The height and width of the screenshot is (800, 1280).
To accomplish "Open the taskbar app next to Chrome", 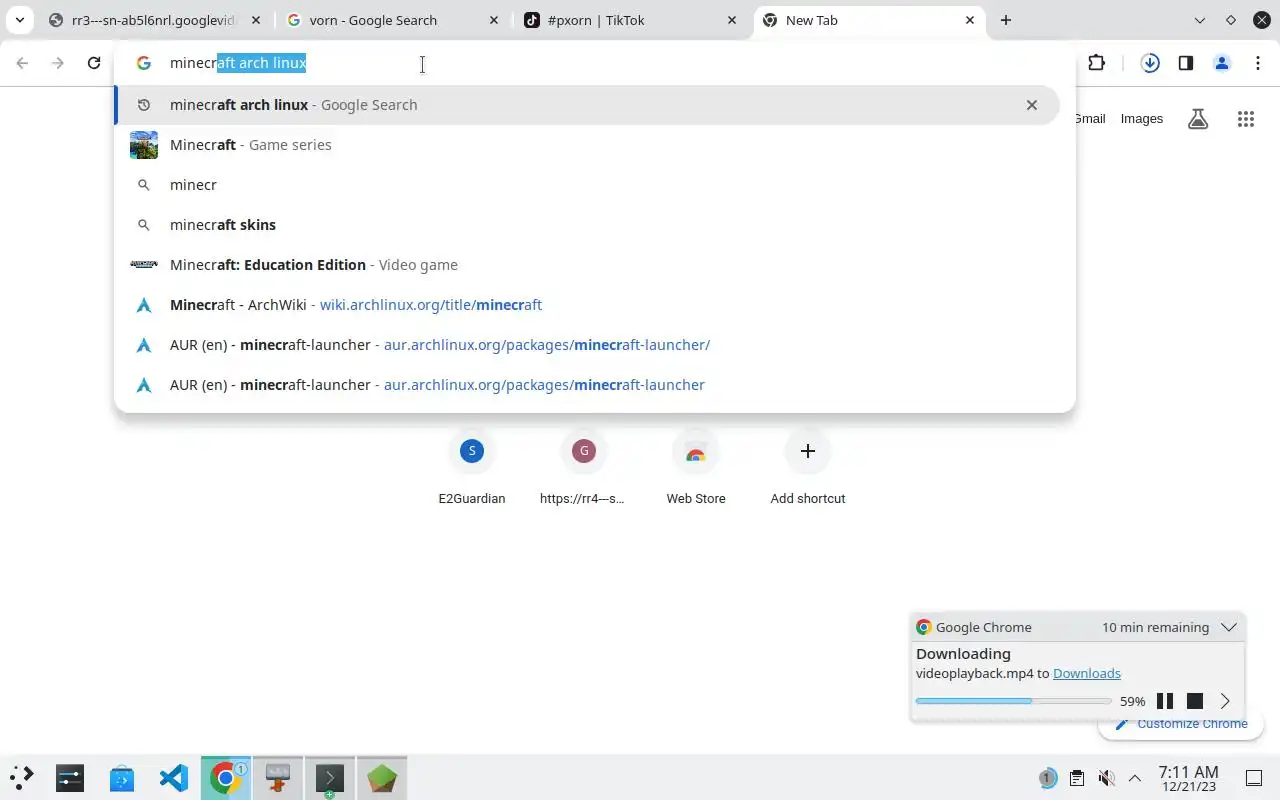I will 278,777.
